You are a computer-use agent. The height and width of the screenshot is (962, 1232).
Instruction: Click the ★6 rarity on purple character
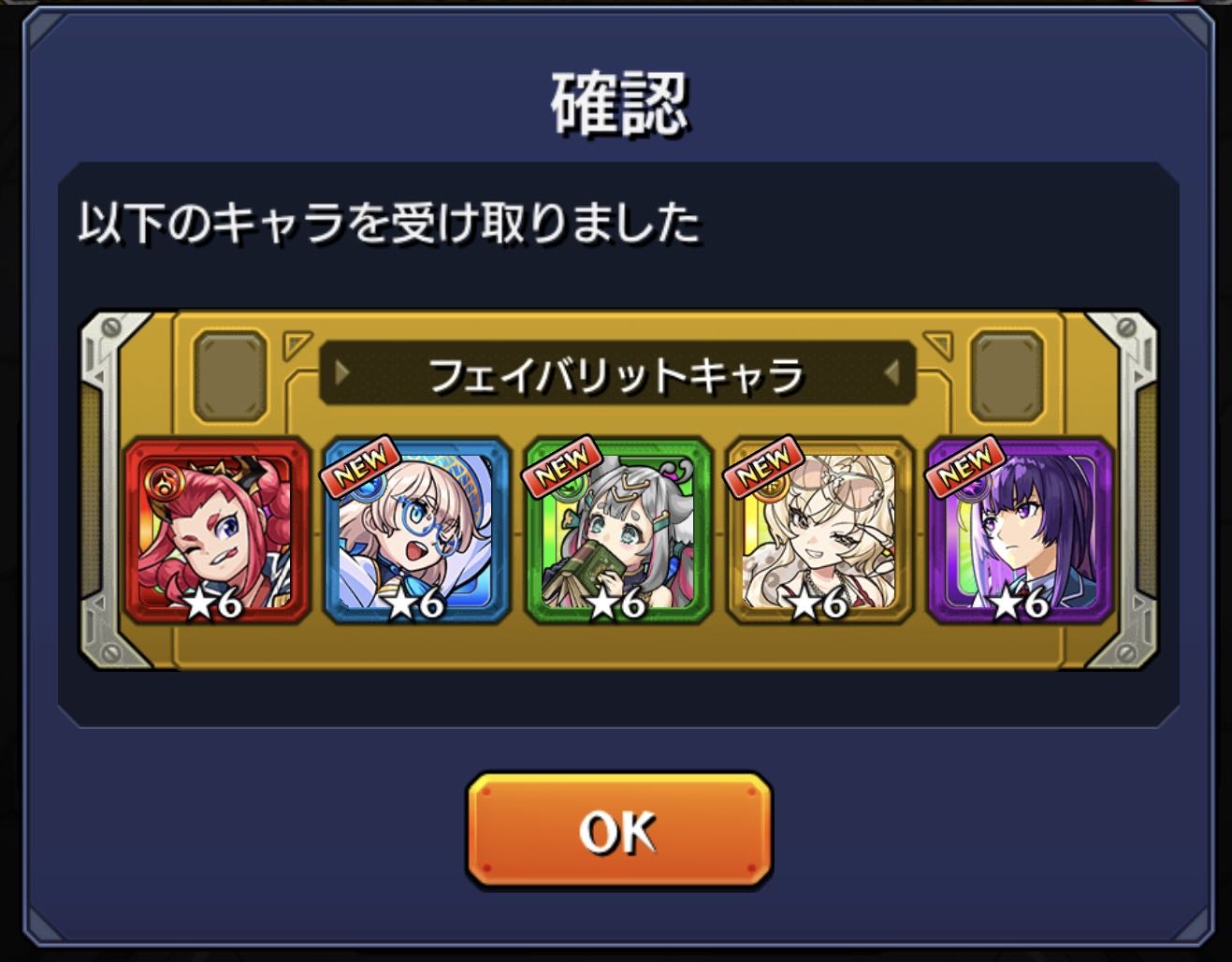1019,603
